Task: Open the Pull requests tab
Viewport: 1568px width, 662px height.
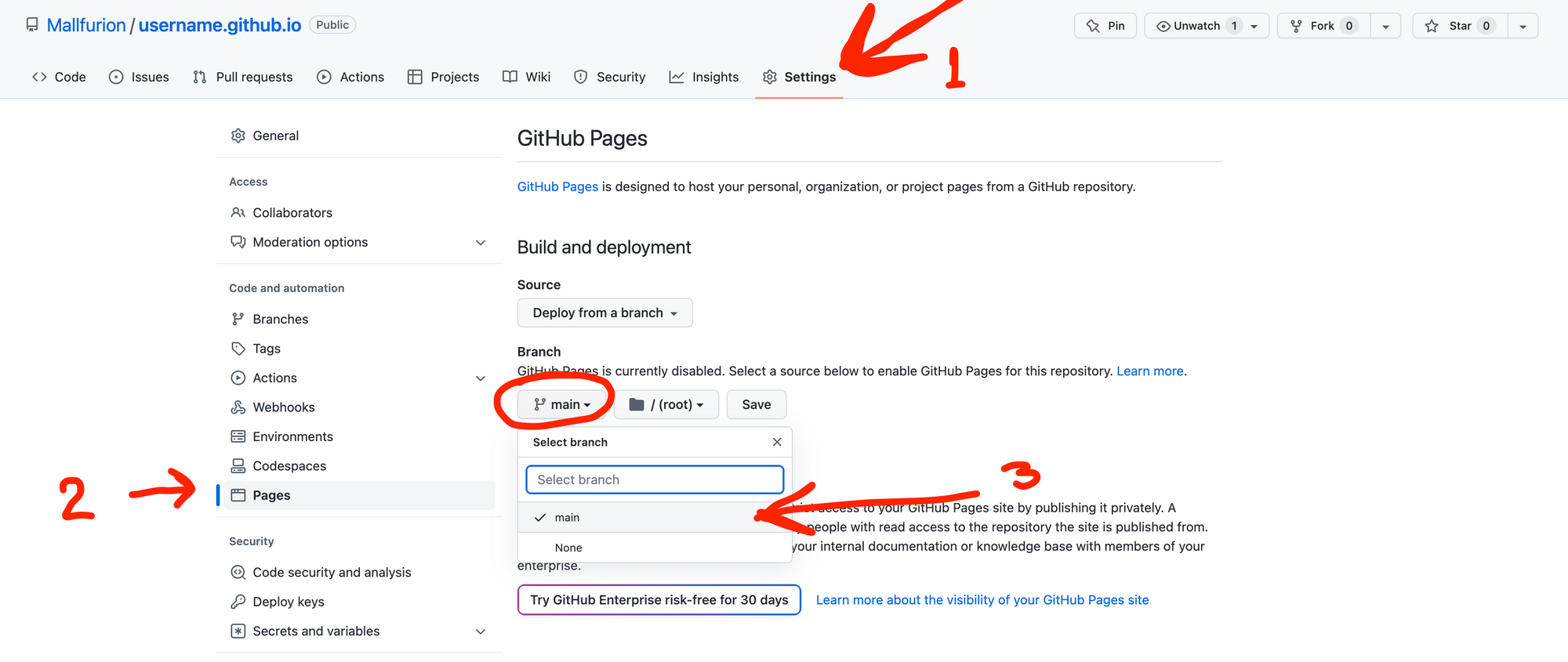Action: click(x=243, y=77)
